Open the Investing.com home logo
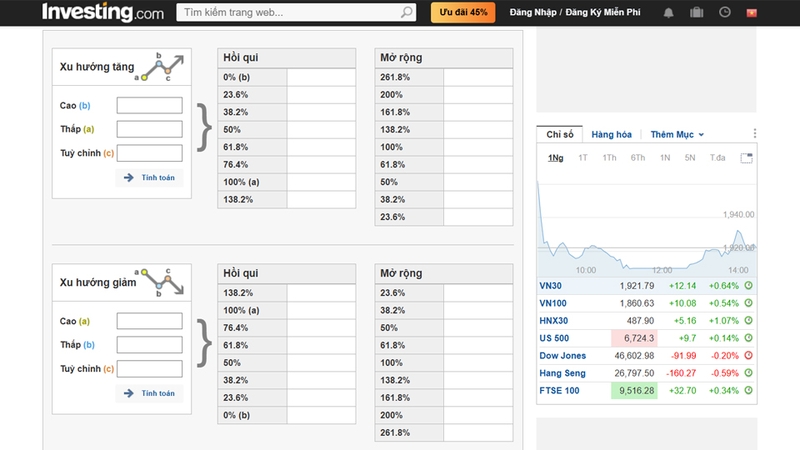Viewport: 800px width, 450px height. pos(103,12)
